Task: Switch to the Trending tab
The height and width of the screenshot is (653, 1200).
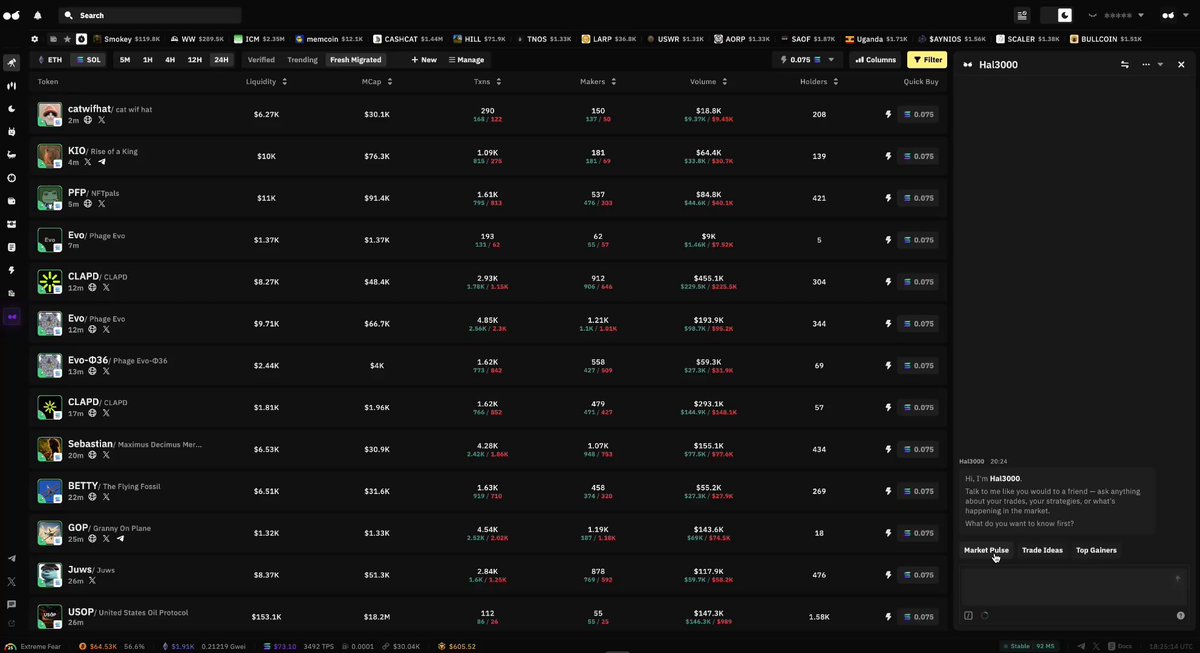Action: point(302,60)
